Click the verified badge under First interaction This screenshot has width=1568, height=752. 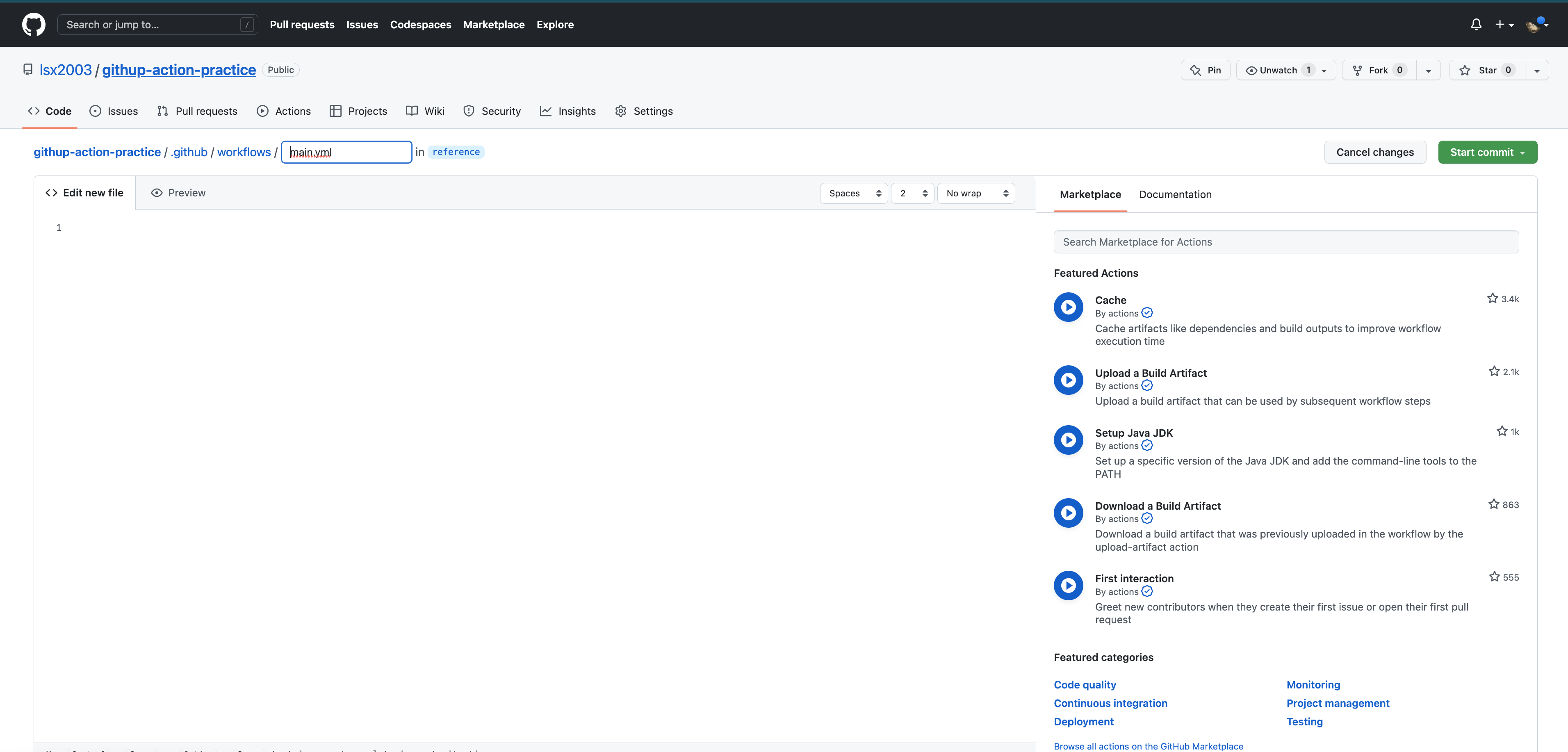tap(1147, 591)
